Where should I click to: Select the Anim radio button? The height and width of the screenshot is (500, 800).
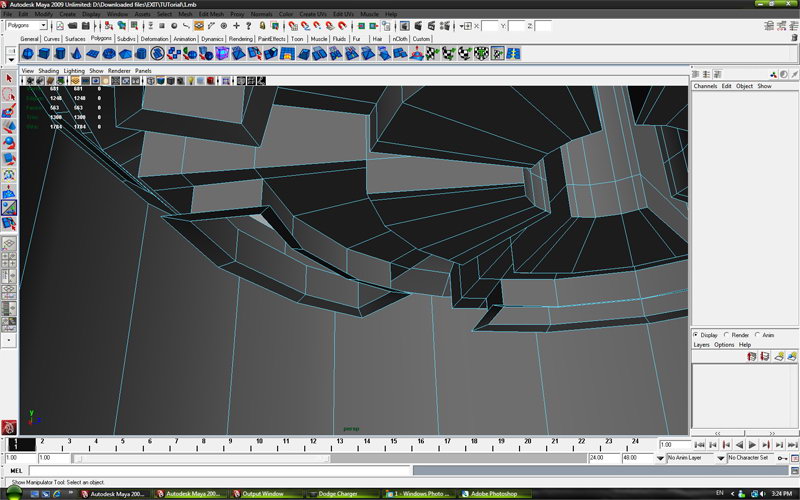click(758, 335)
